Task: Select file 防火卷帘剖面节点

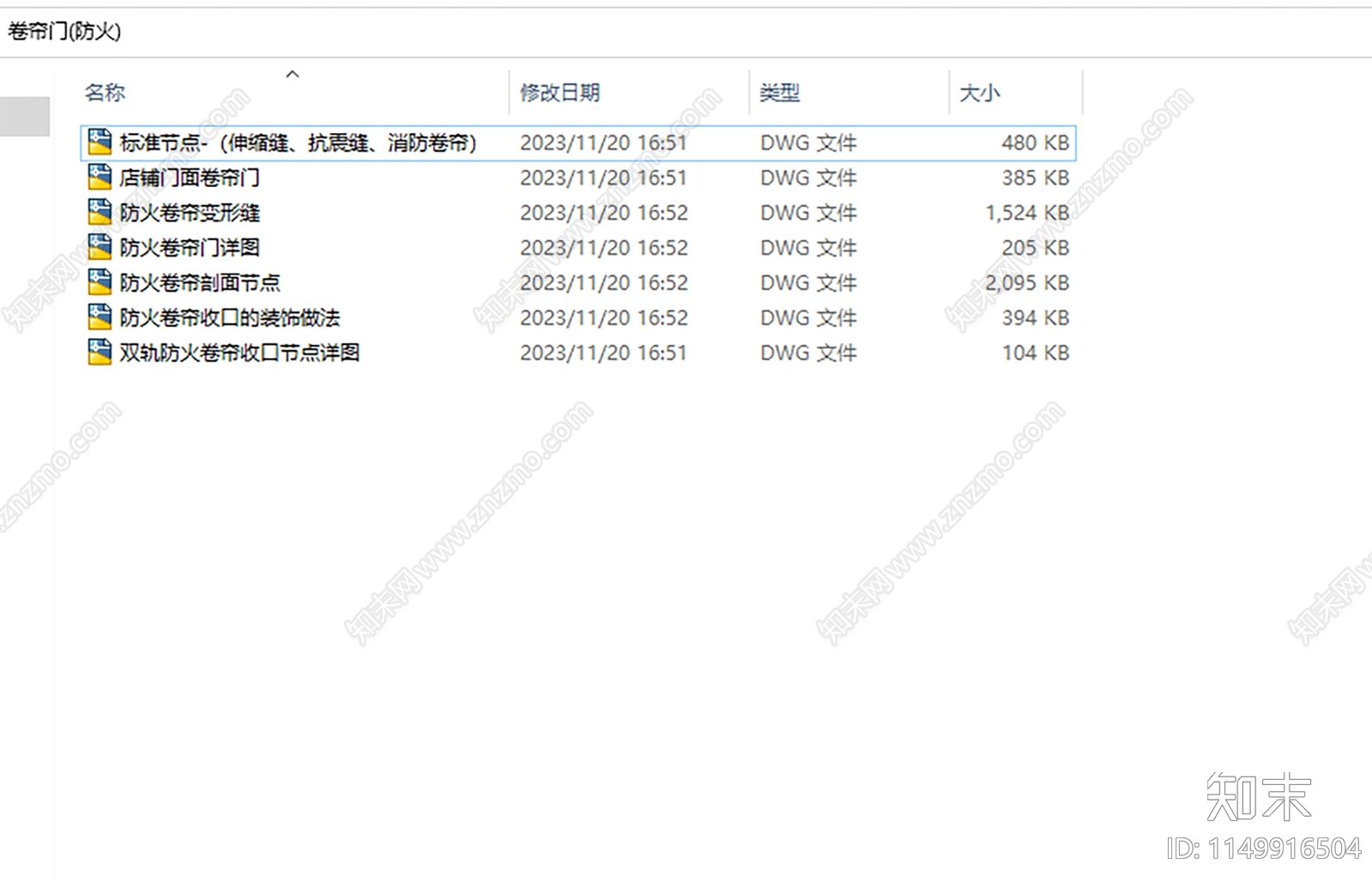Action: pos(200,282)
